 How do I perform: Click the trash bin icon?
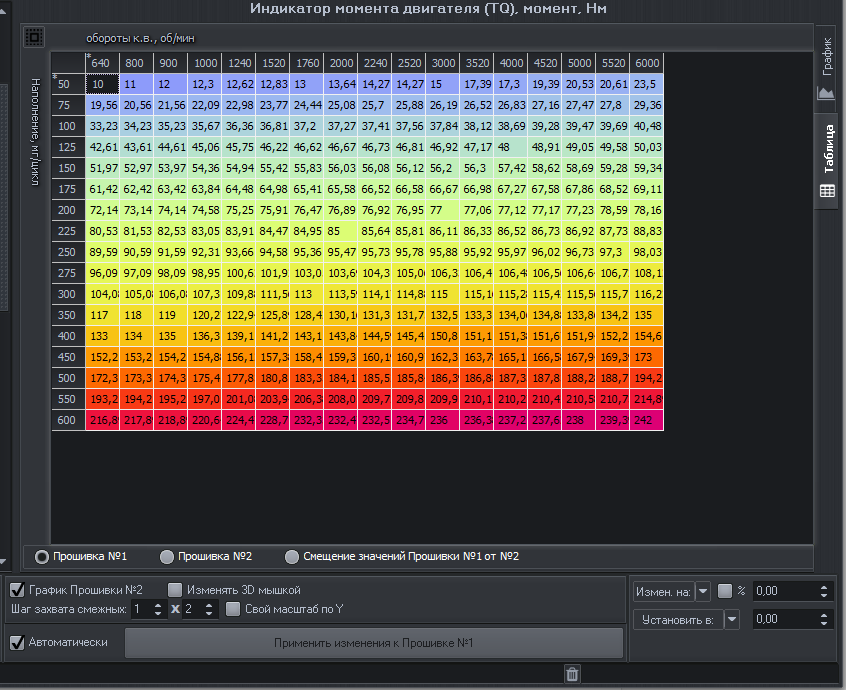point(572,674)
